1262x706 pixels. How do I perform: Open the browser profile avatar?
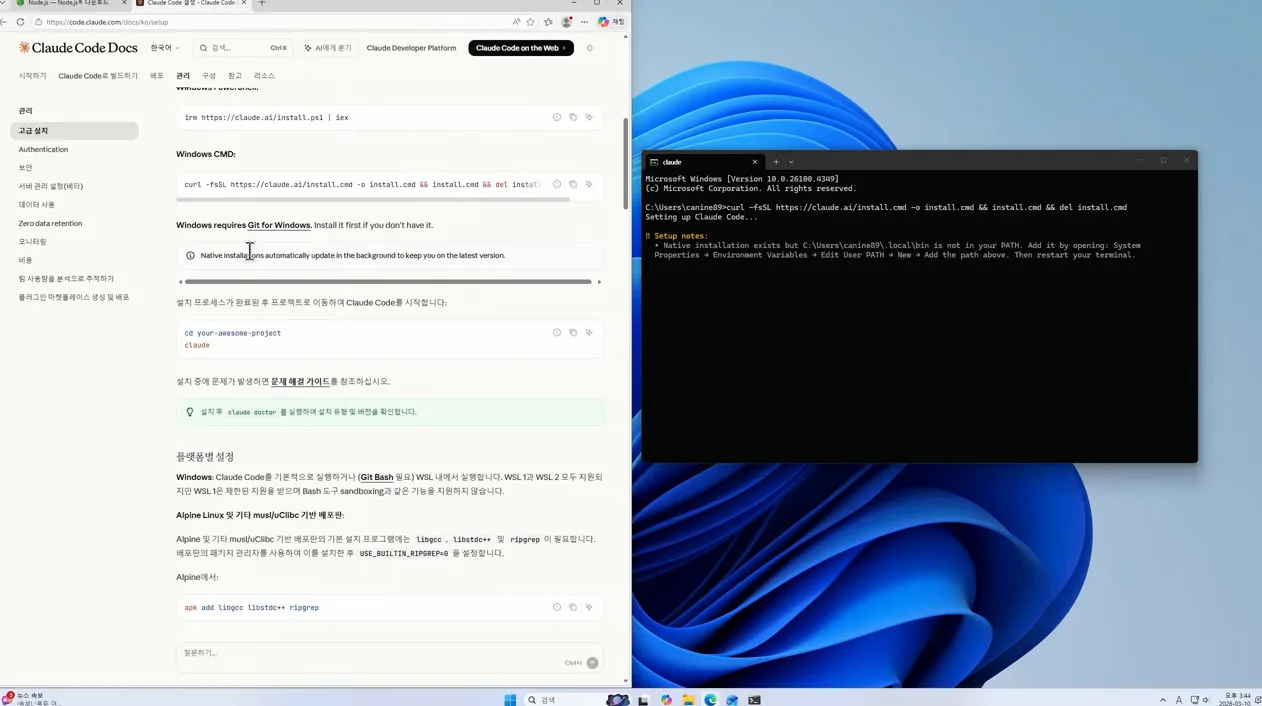567,22
